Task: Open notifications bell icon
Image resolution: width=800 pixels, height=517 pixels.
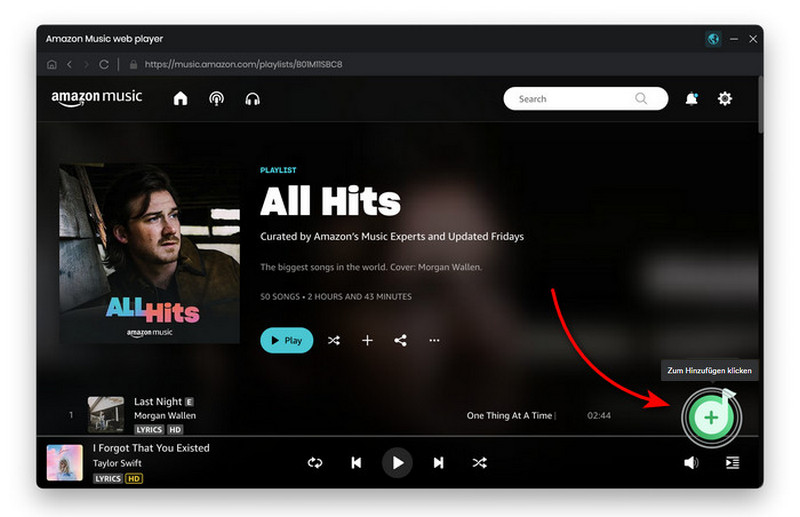Action: pos(691,99)
